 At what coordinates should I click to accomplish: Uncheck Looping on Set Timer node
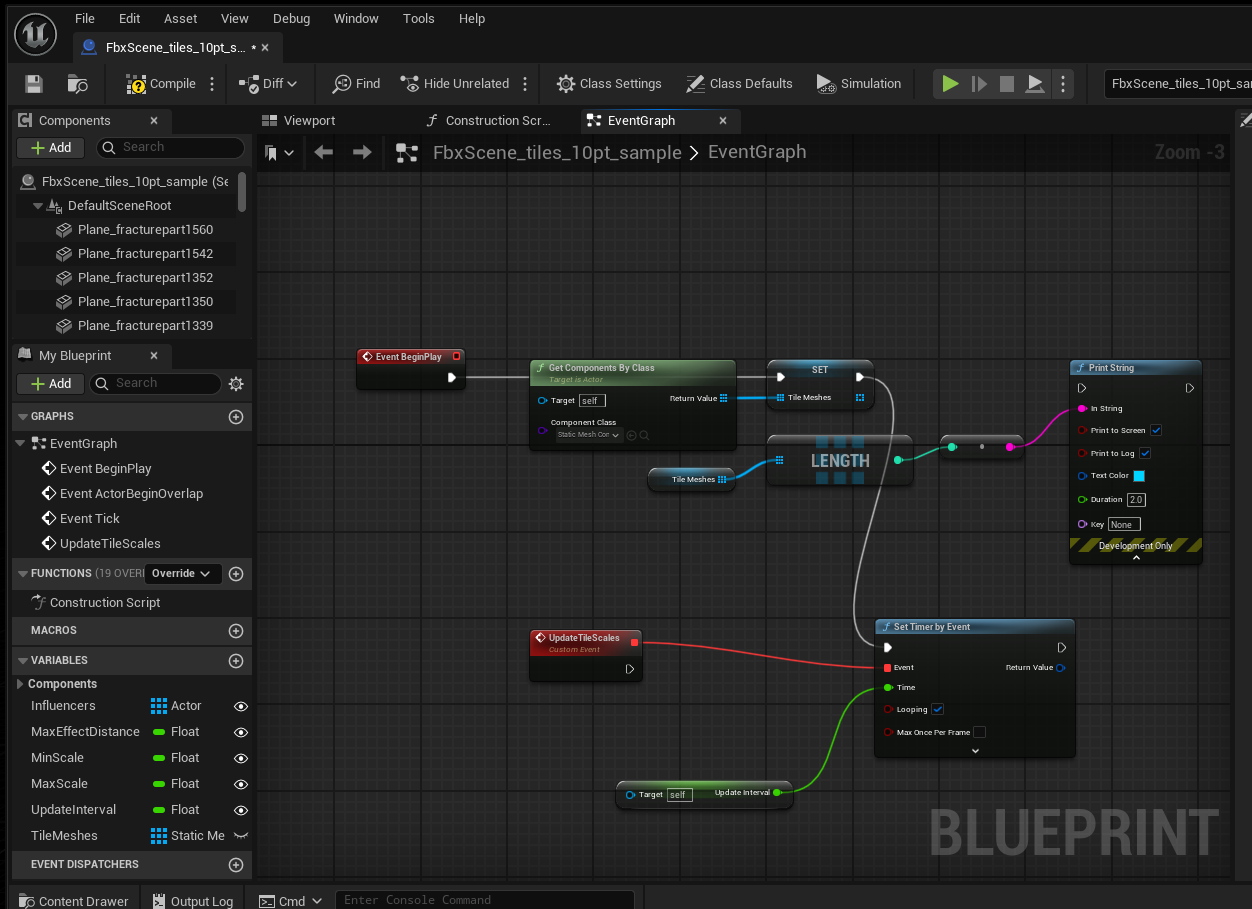coord(937,709)
